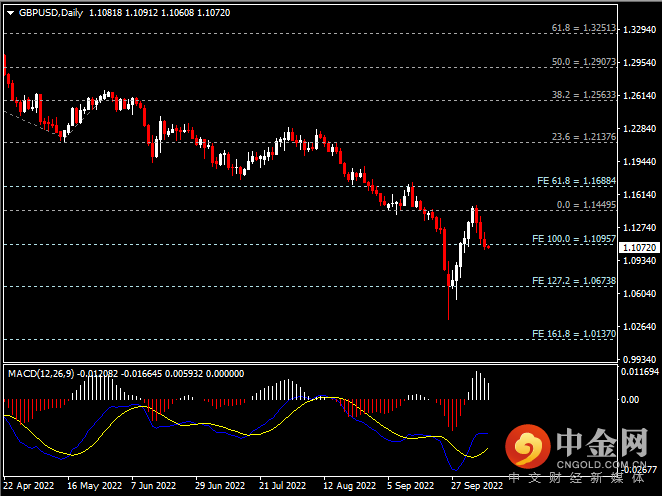Click the GBPUSD,Daily chart title
Image resolution: width=662 pixels, height=496 pixels.
(51, 13)
